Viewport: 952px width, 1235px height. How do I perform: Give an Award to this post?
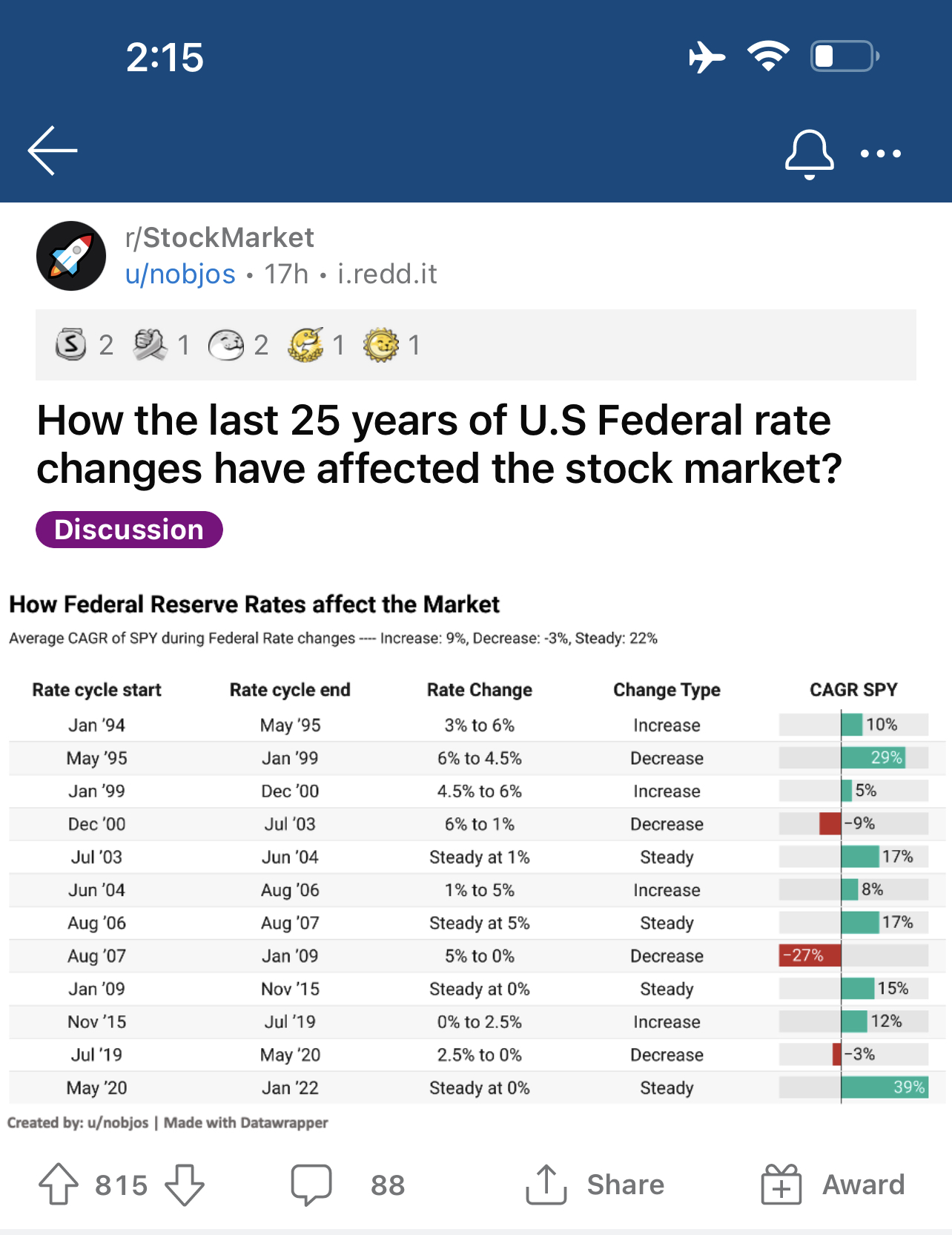click(x=833, y=1184)
